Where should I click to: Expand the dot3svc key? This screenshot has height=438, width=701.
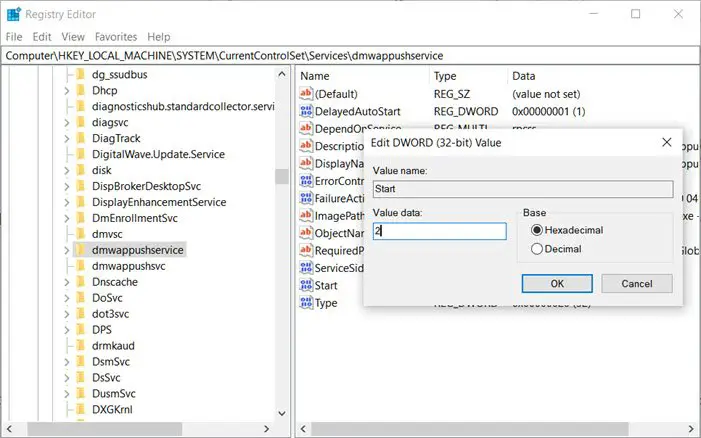[67, 314]
